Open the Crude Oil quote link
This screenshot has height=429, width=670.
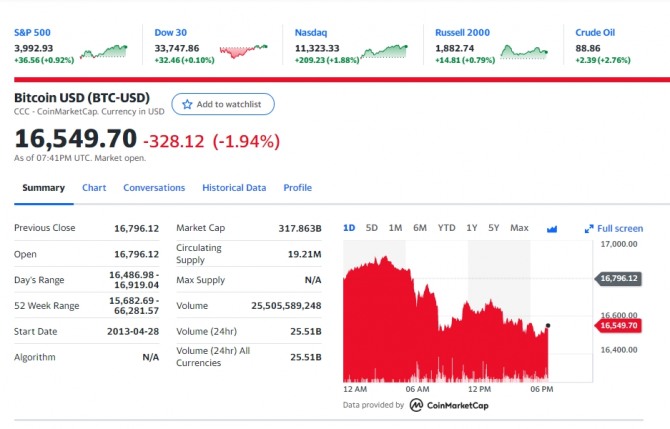(x=595, y=32)
